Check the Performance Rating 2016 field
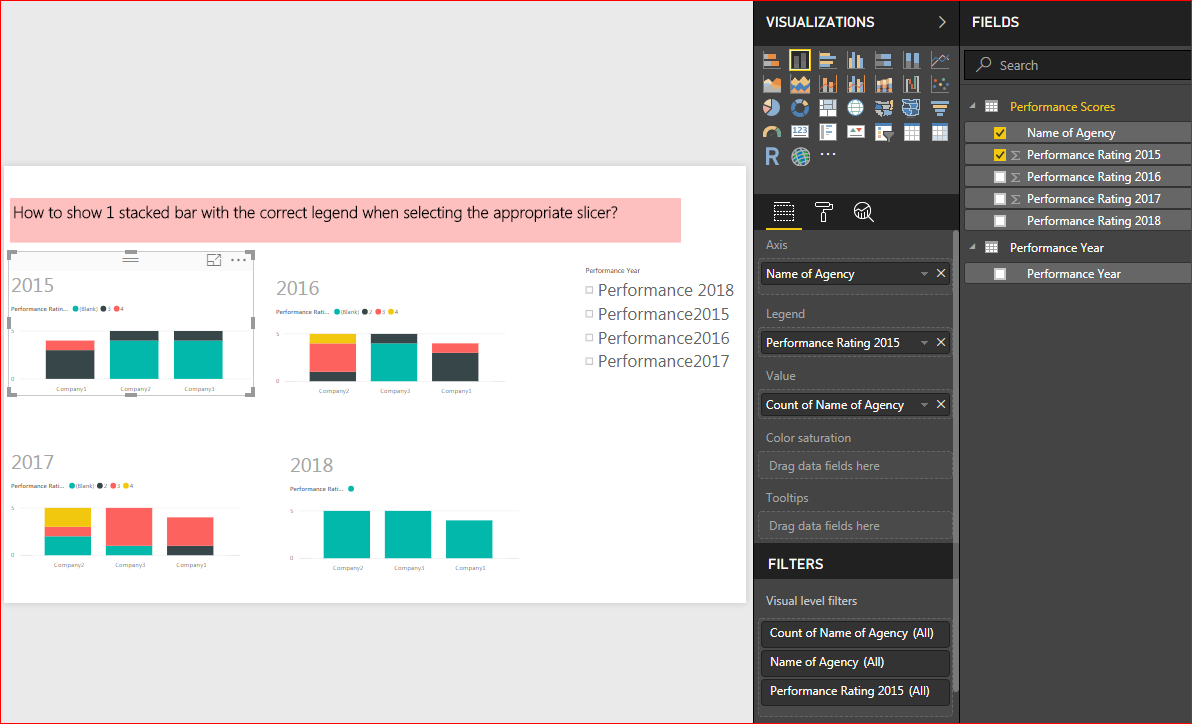1192x724 pixels. click(1000, 177)
